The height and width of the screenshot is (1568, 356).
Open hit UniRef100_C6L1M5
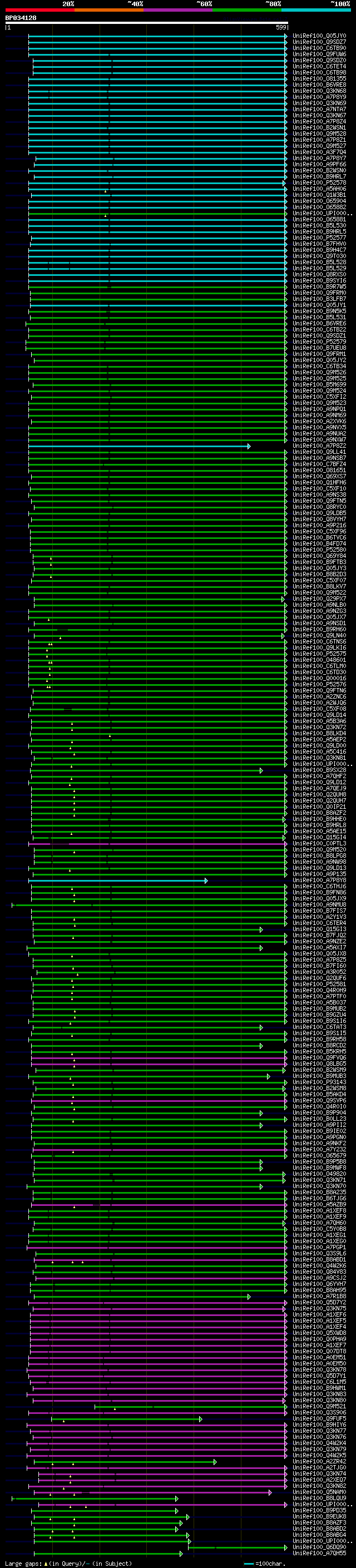[319, 1382]
